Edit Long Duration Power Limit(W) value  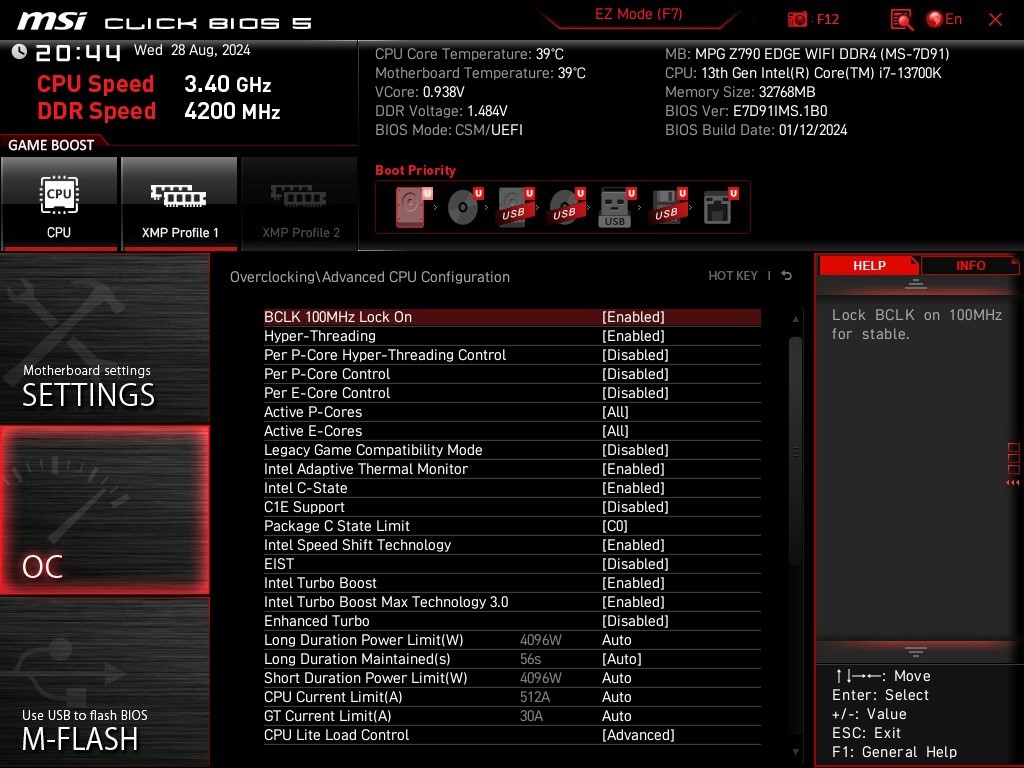click(616, 640)
